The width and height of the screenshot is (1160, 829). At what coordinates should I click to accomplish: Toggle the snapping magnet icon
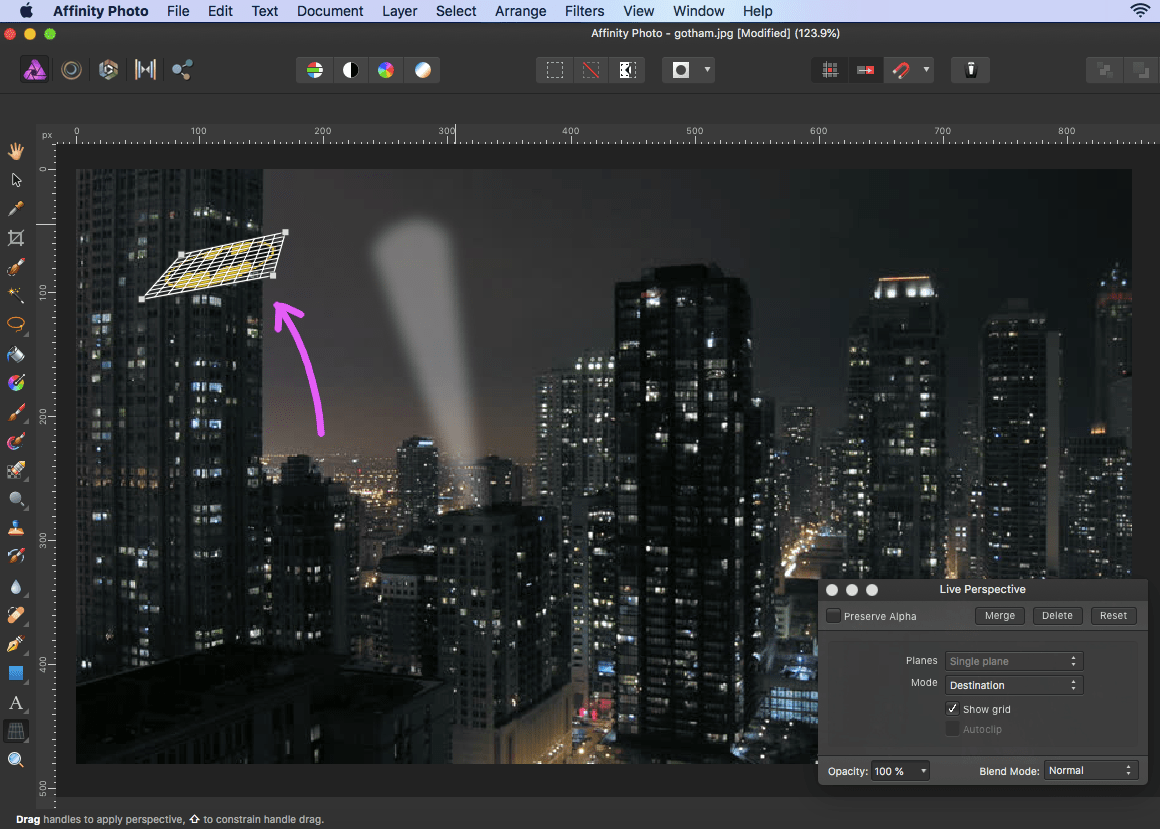point(901,70)
